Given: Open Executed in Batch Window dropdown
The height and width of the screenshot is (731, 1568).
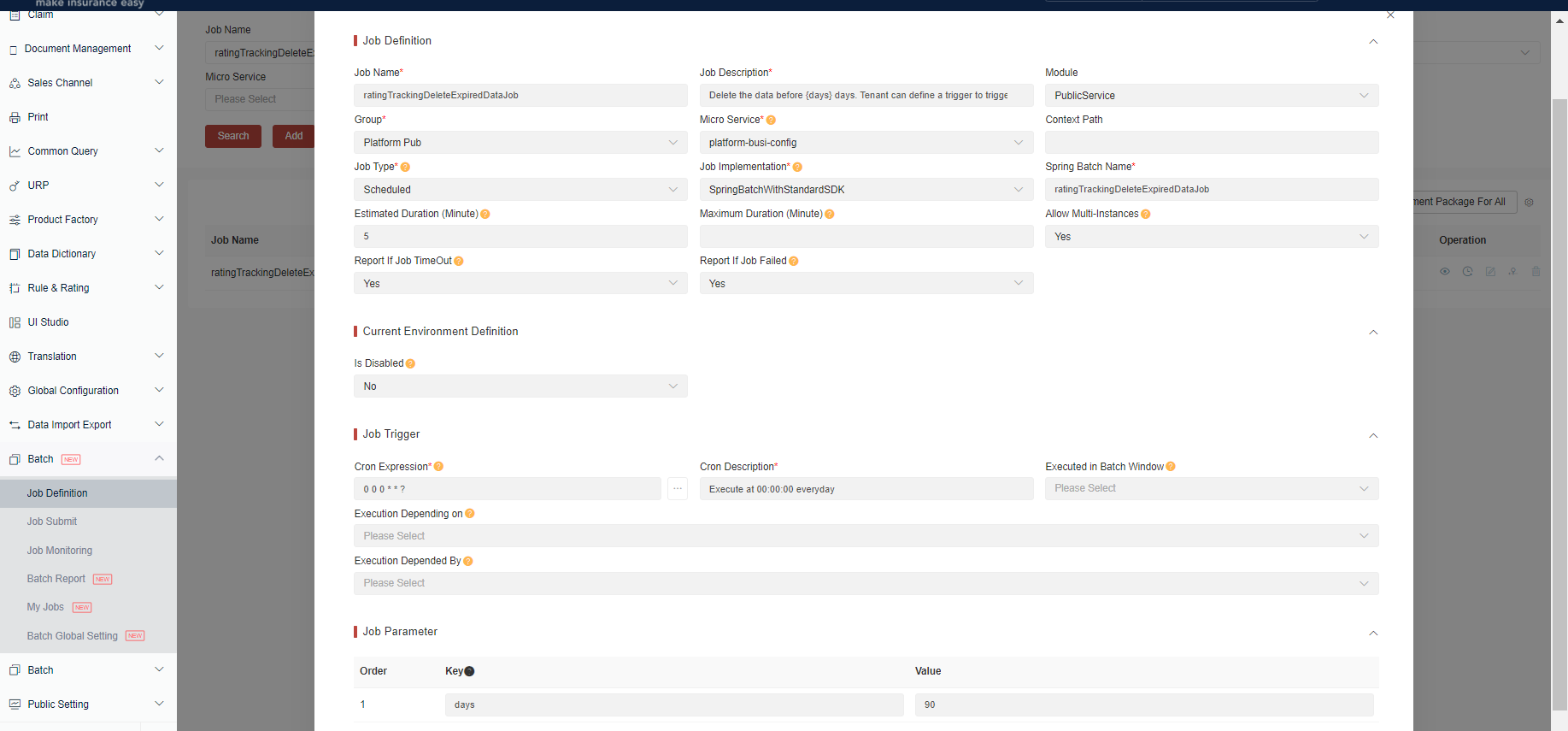Looking at the screenshot, I should tap(1212, 489).
